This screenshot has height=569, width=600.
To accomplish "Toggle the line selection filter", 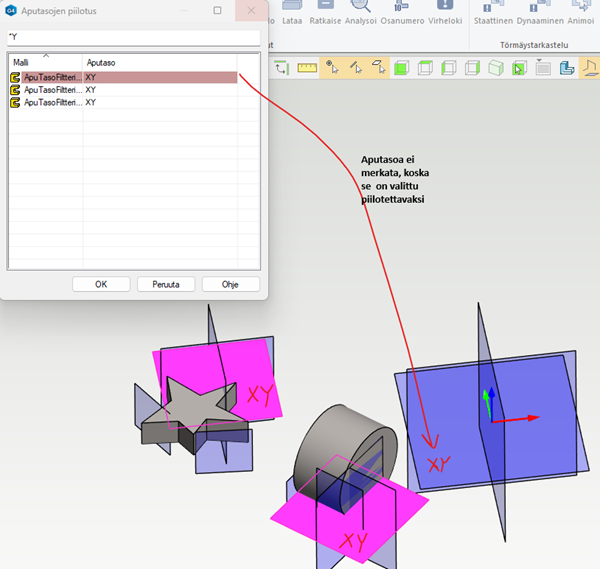I will tap(357, 68).
